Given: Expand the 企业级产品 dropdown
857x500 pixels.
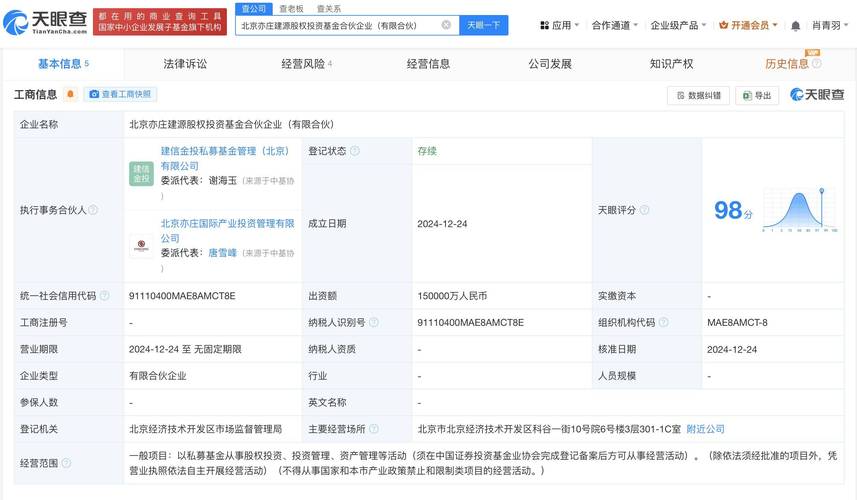Looking at the screenshot, I should click(x=678, y=25).
